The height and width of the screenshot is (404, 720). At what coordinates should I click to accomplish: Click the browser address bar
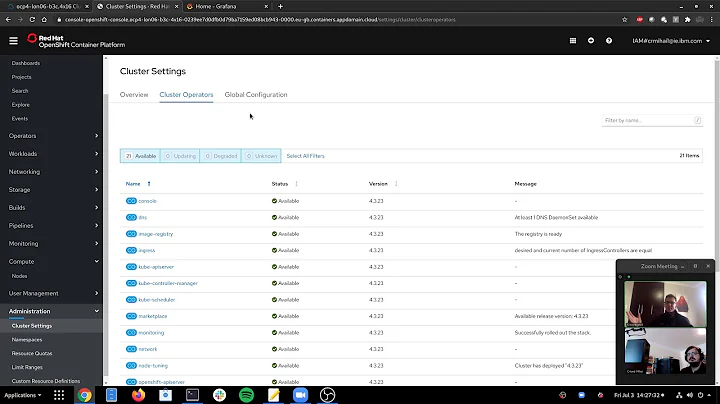[x=338, y=20]
